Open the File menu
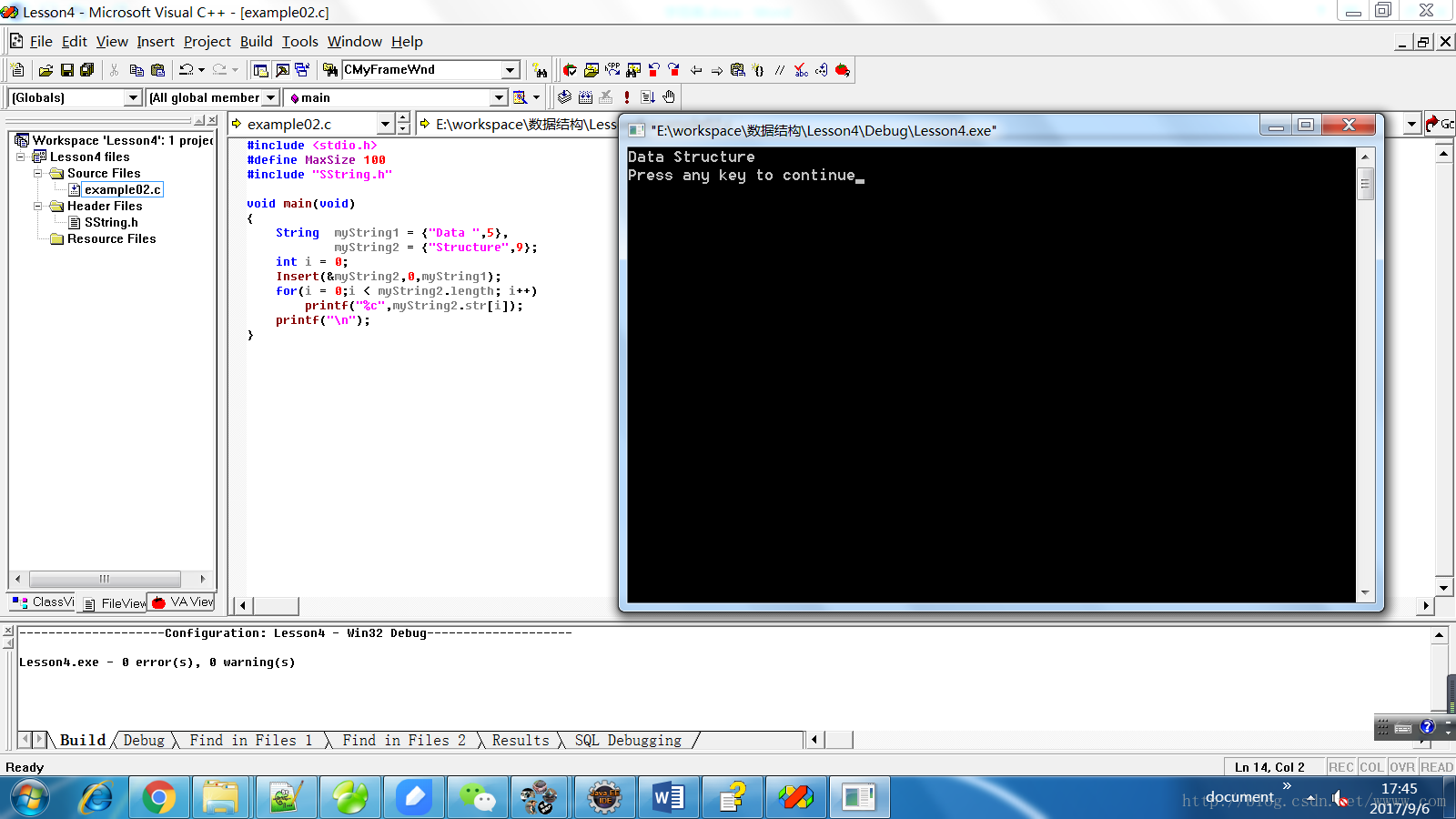Screen dimensions: 1456x819 point(41,41)
